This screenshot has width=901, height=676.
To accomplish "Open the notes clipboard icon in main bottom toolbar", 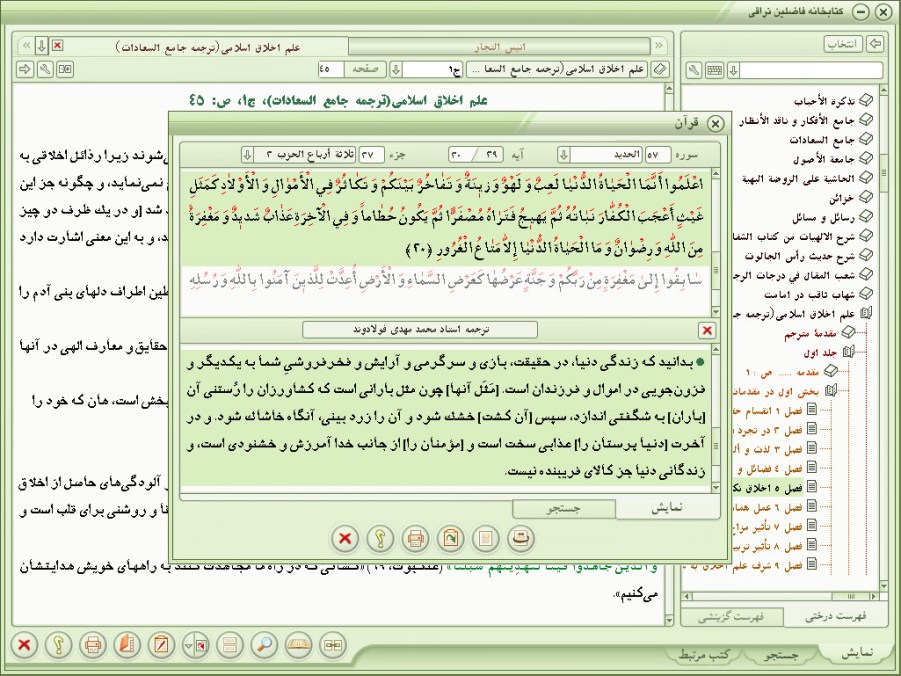I will click(x=161, y=644).
